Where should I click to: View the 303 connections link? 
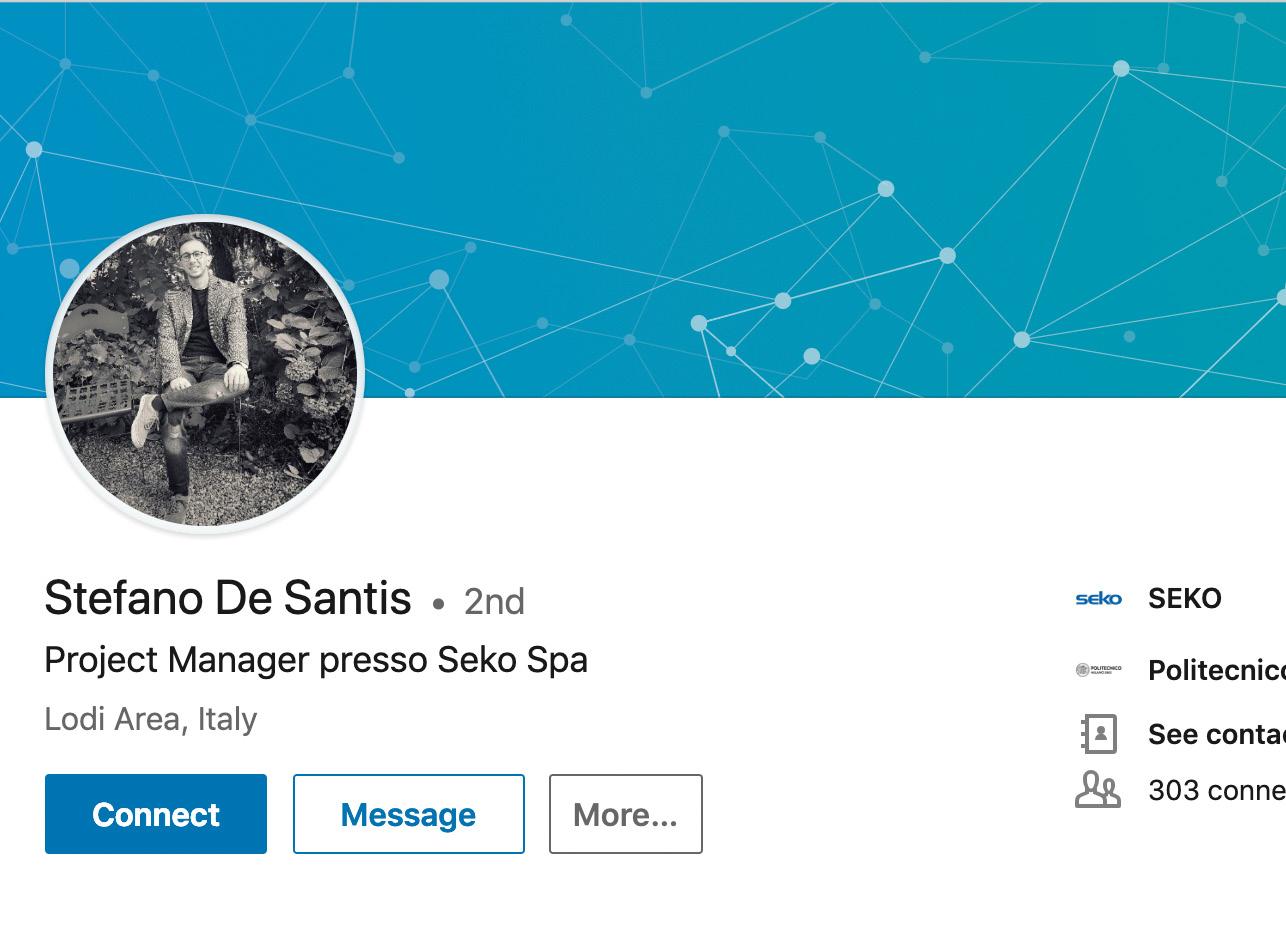[x=1216, y=790]
